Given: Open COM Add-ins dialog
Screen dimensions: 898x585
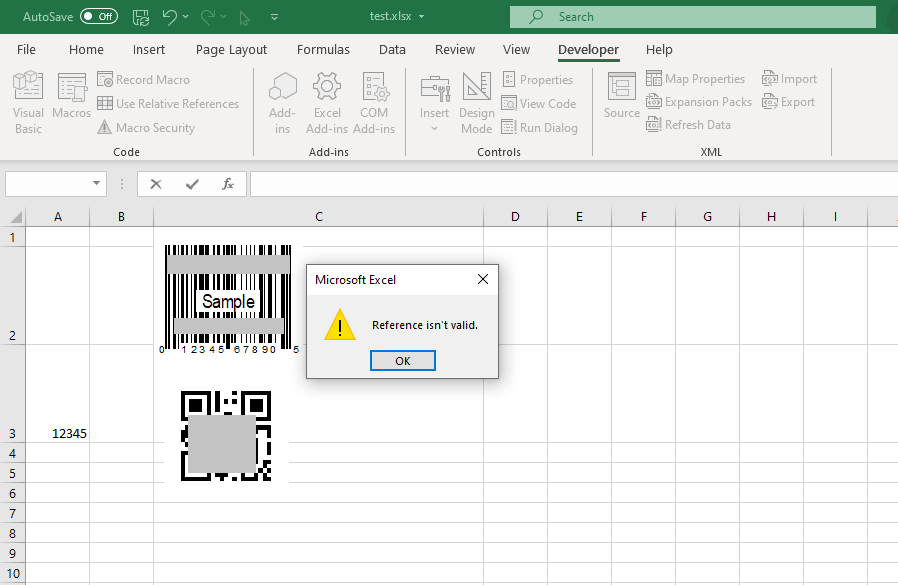Looking at the screenshot, I should coord(374,103).
